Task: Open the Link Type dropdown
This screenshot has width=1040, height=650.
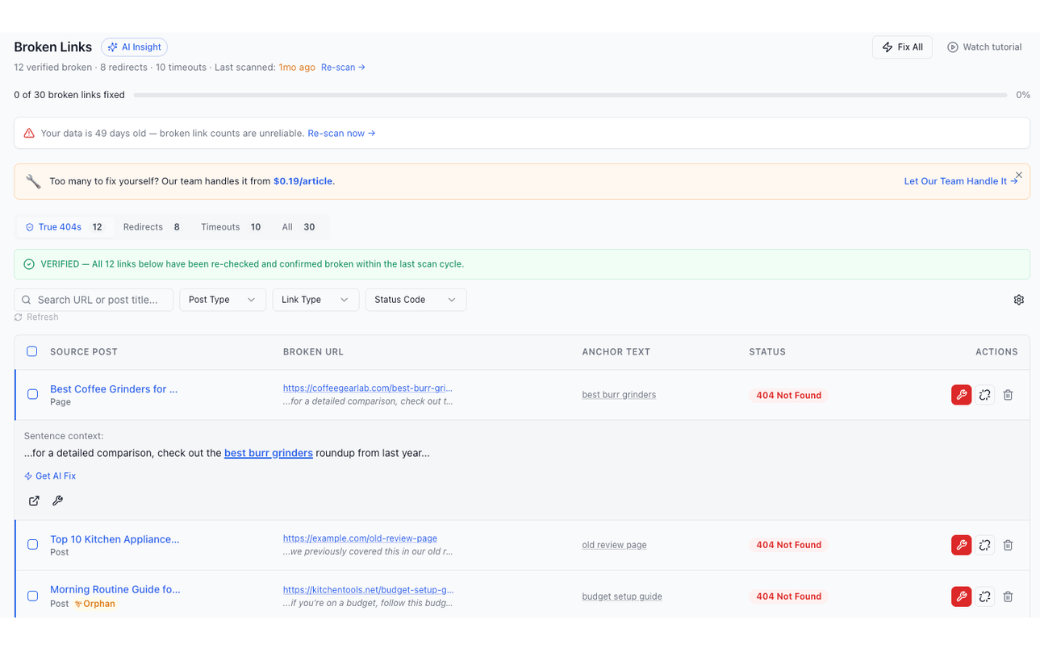Action: pyautogui.click(x=315, y=300)
